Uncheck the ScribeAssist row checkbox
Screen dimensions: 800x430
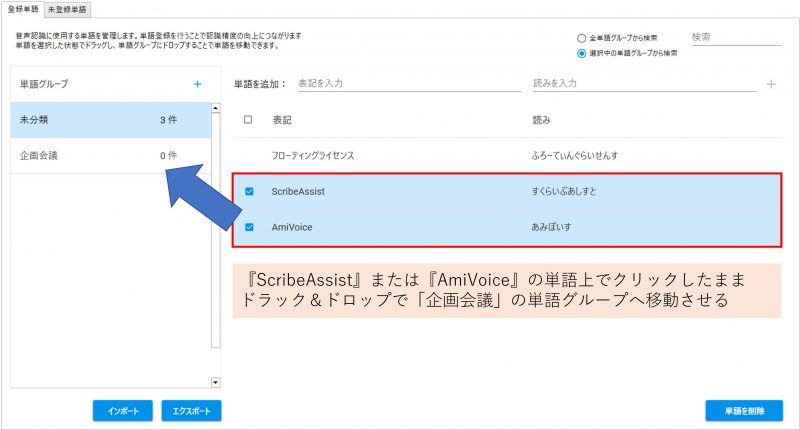coord(249,191)
